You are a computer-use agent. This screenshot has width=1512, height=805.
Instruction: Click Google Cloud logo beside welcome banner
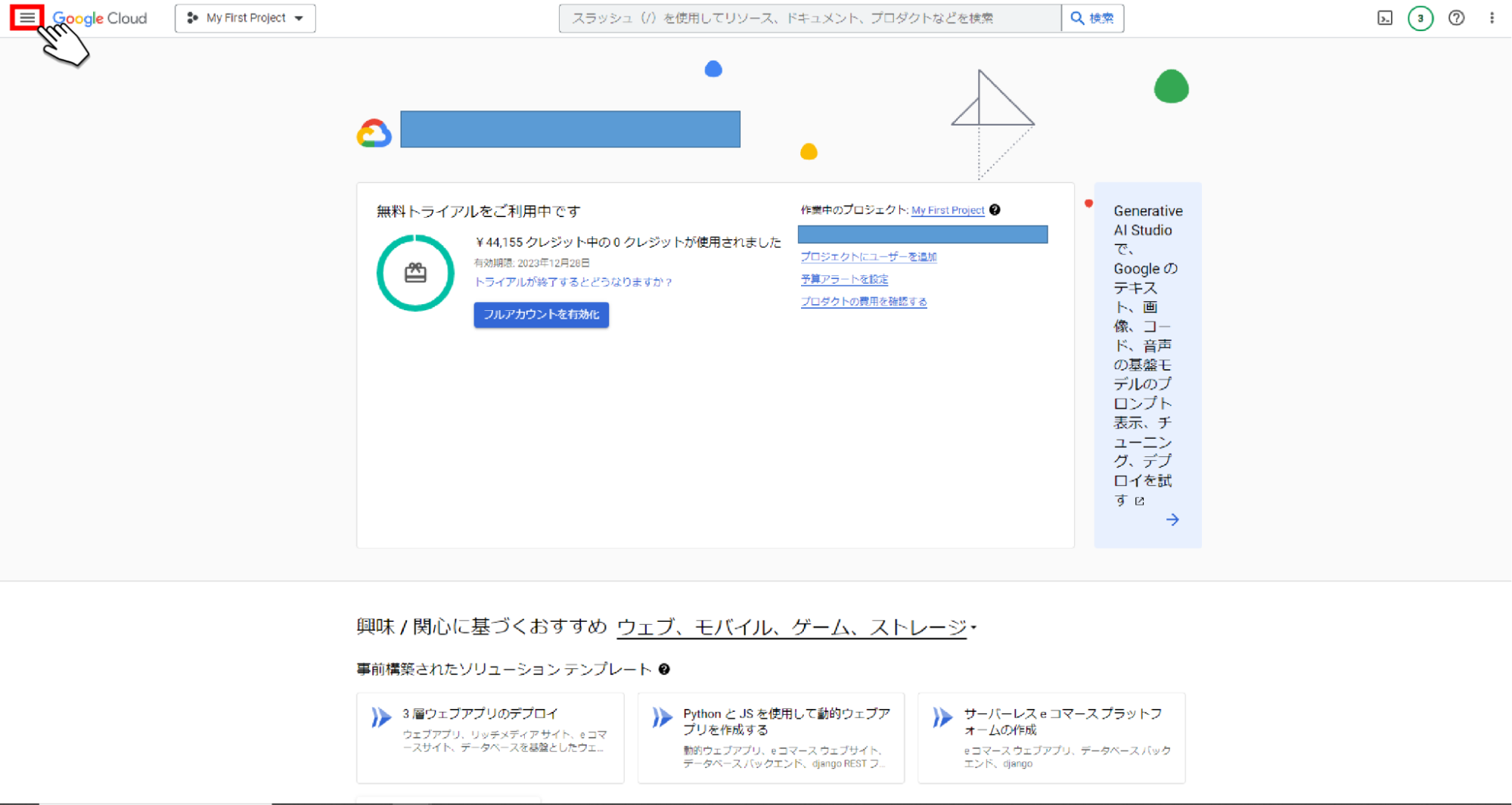374,133
